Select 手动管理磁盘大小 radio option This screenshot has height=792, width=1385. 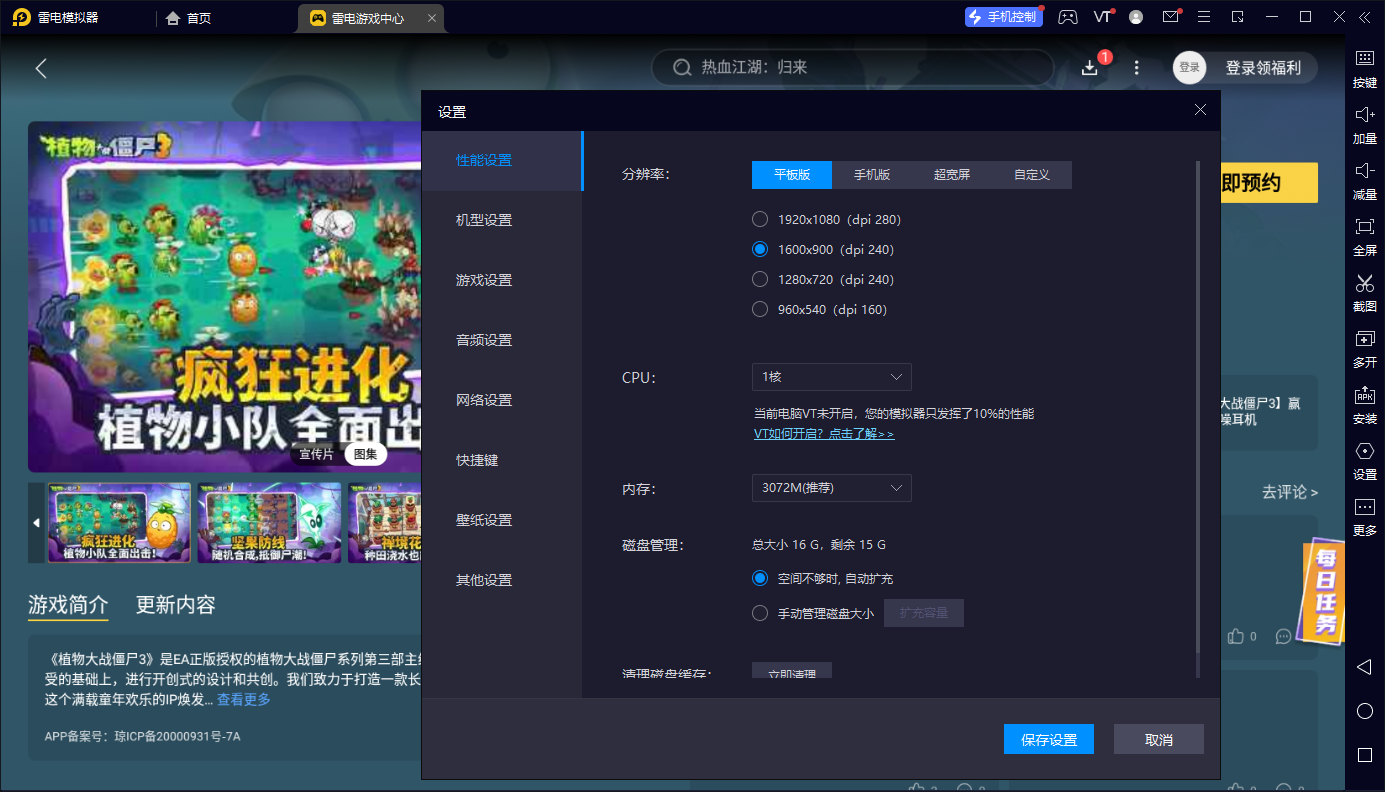(x=760, y=613)
